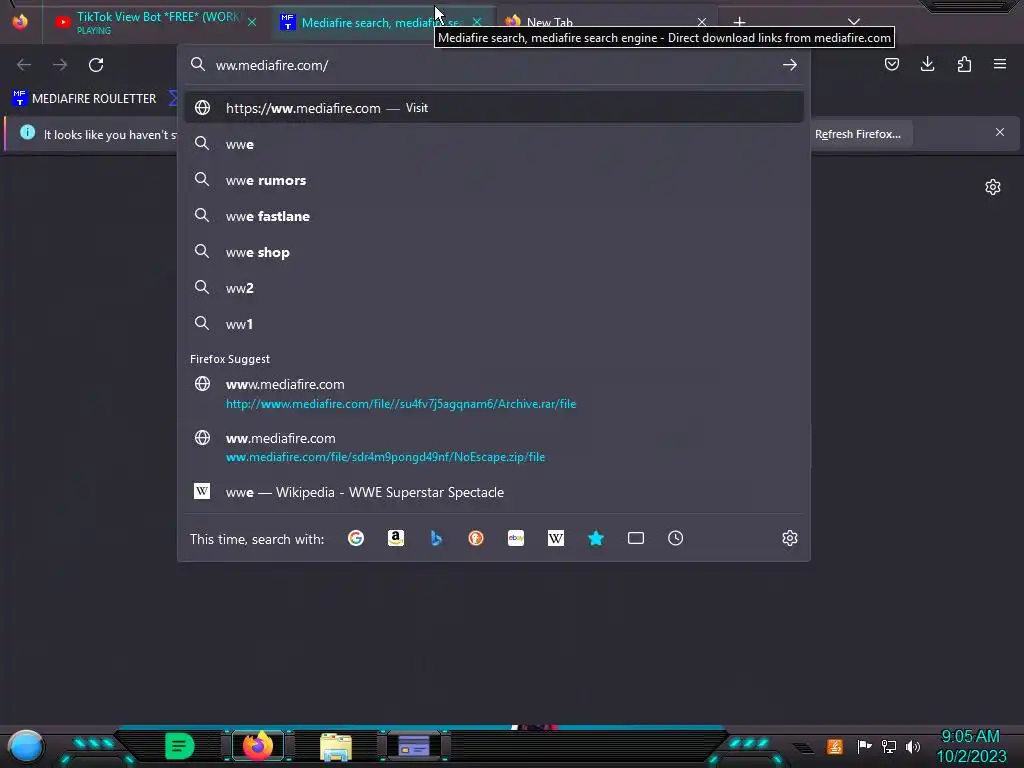This screenshot has height=768, width=1024.
Task: Search history with the clock icon
Action: coord(675,538)
